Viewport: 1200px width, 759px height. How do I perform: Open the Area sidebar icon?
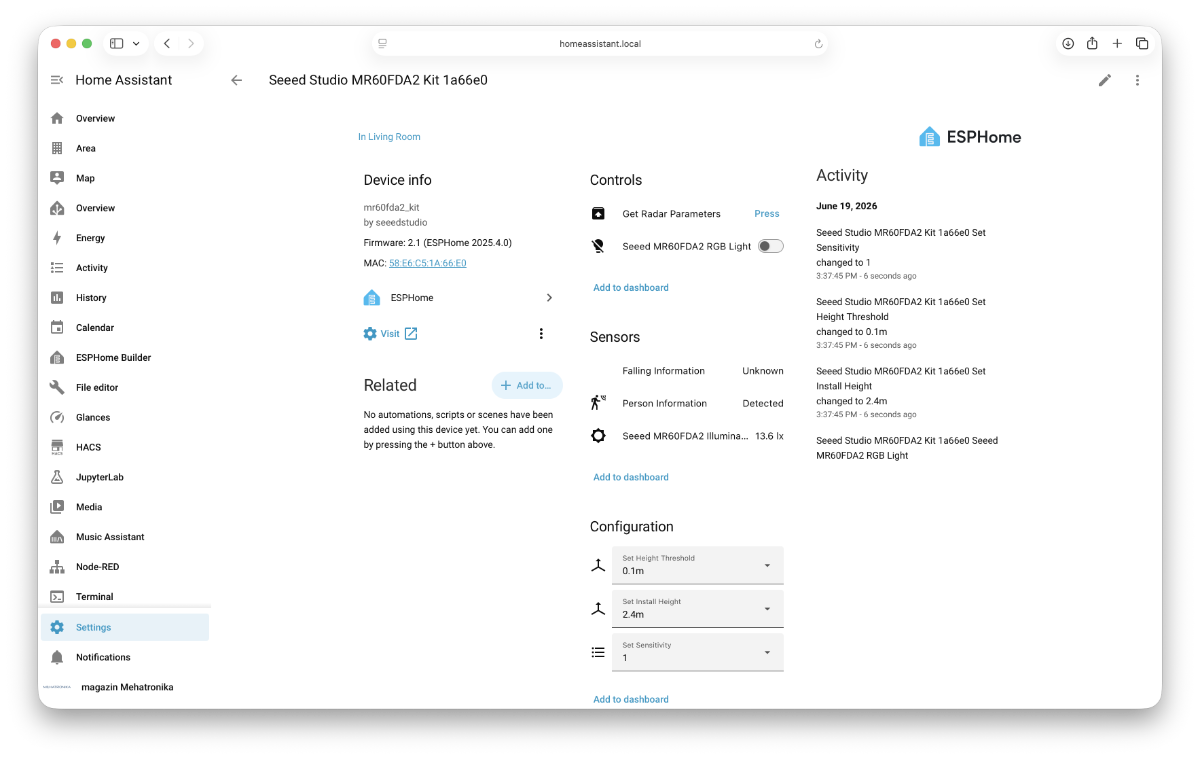click(57, 148)
